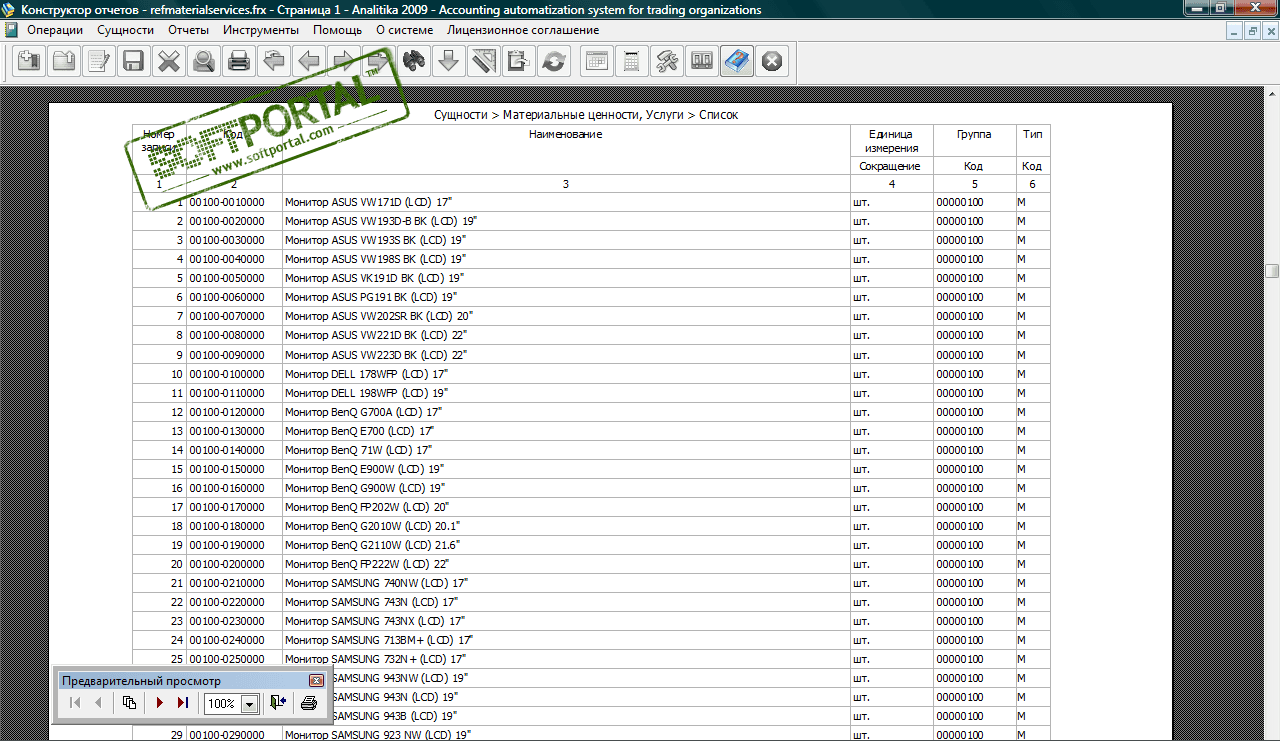This screenshot has width=1280, height=741.
Task: Go to next page in preview toolbar
Action: [x=160, y=703]
